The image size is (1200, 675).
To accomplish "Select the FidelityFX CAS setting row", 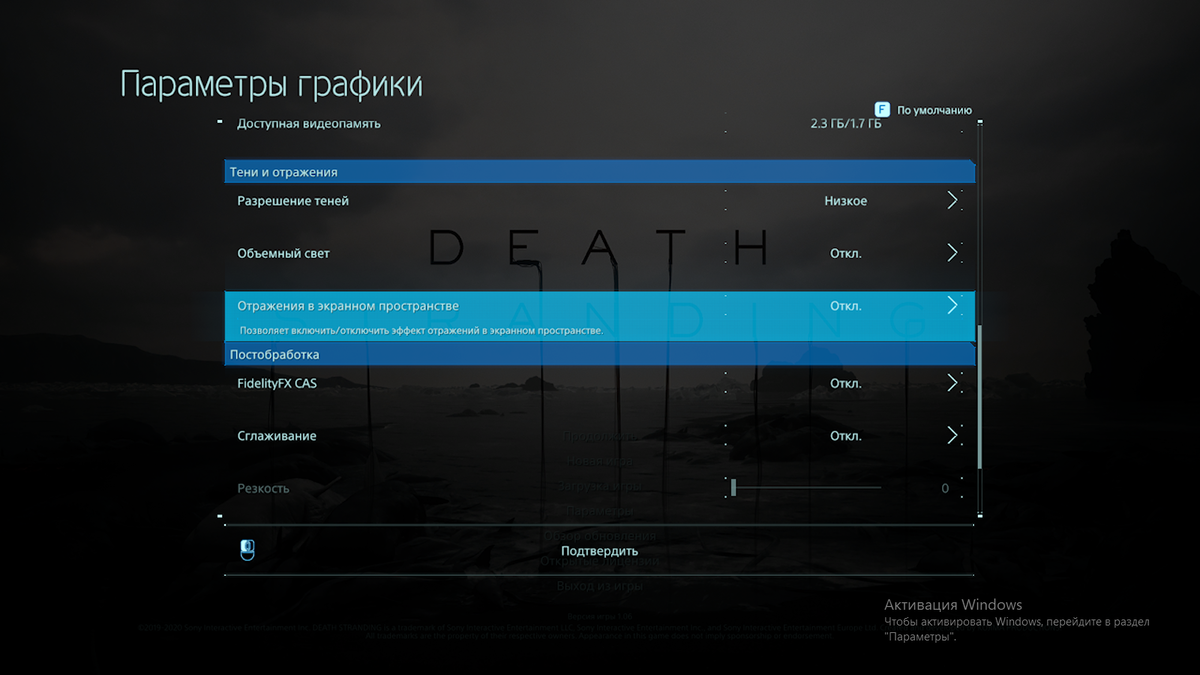I will pos(599,383).
